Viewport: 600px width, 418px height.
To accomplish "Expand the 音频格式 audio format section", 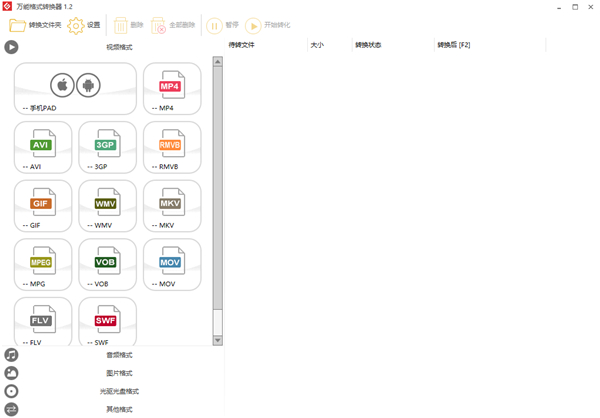I will point(119,355).
